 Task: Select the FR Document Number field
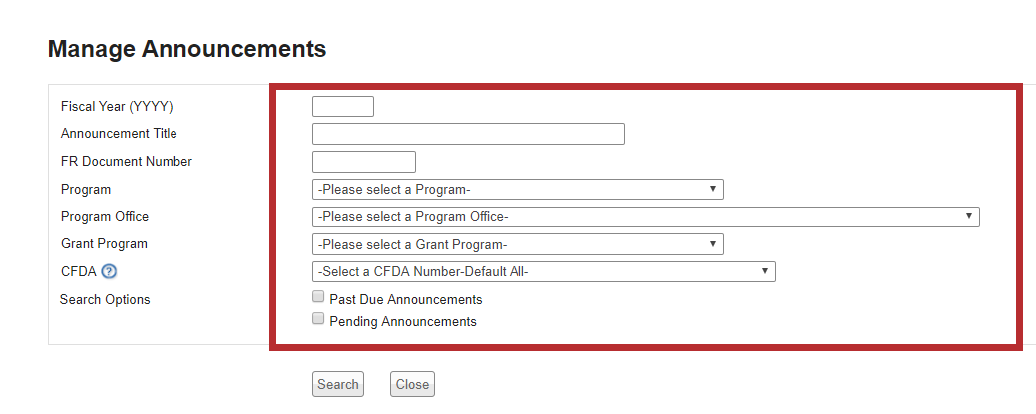364,162
